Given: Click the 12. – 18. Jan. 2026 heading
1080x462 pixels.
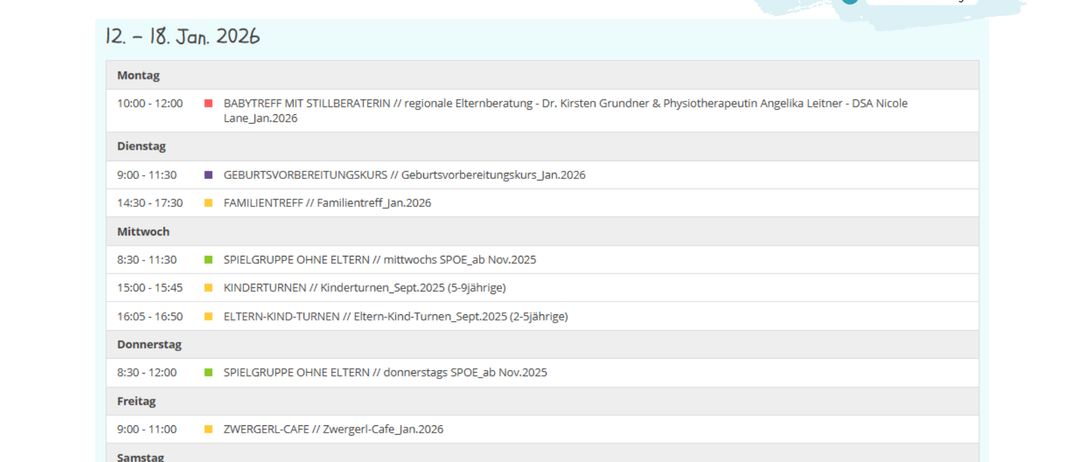Looking at the screenshot, I should 182,37.
